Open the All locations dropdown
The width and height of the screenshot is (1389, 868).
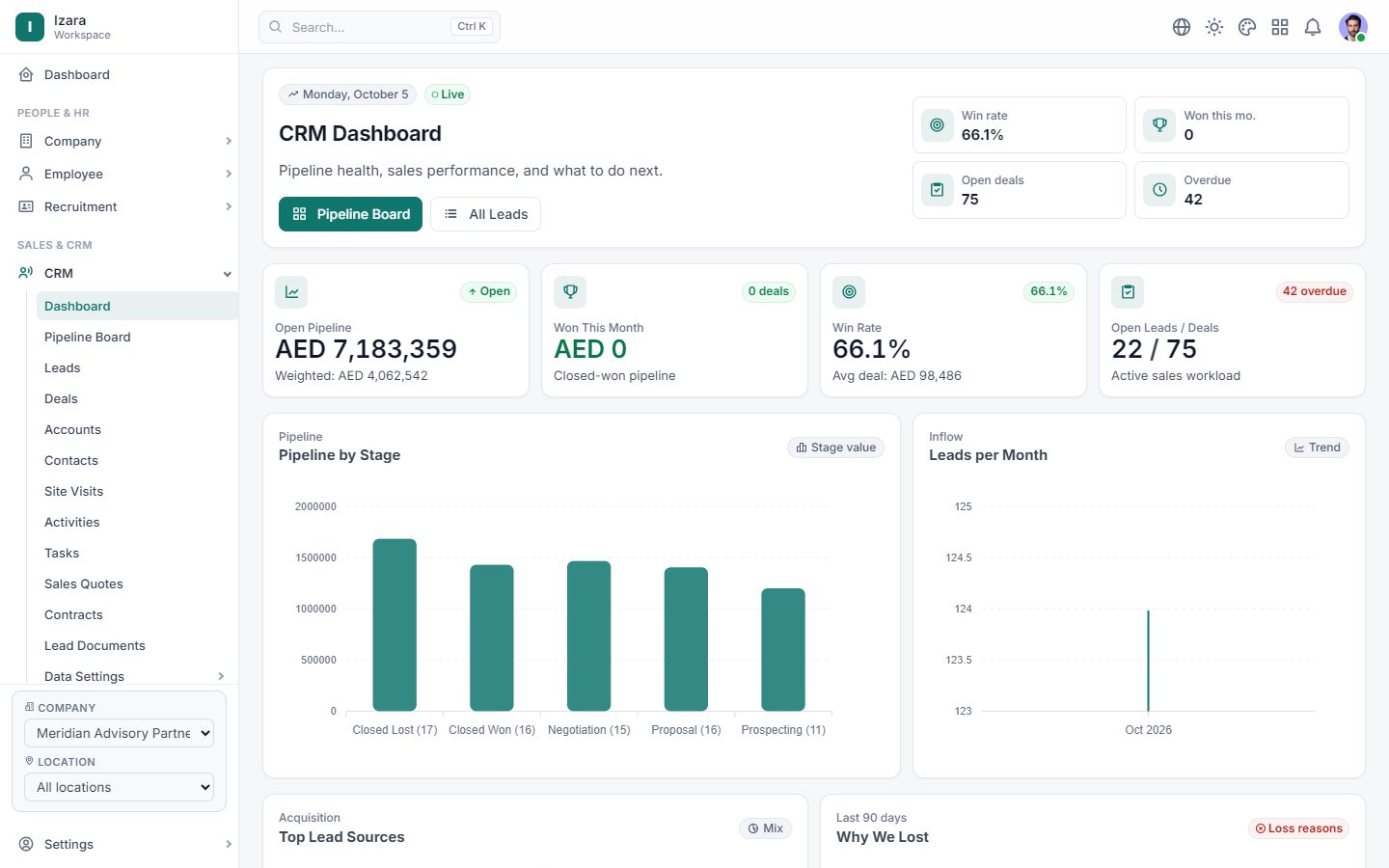[x=119, y=787]
